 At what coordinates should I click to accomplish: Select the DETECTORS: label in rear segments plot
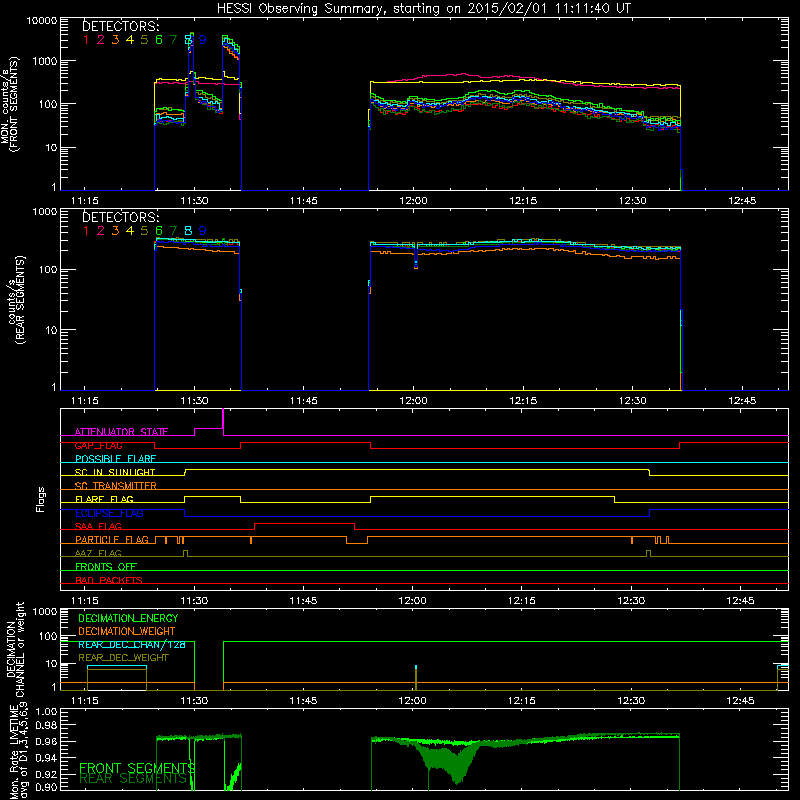coord(120,217)
